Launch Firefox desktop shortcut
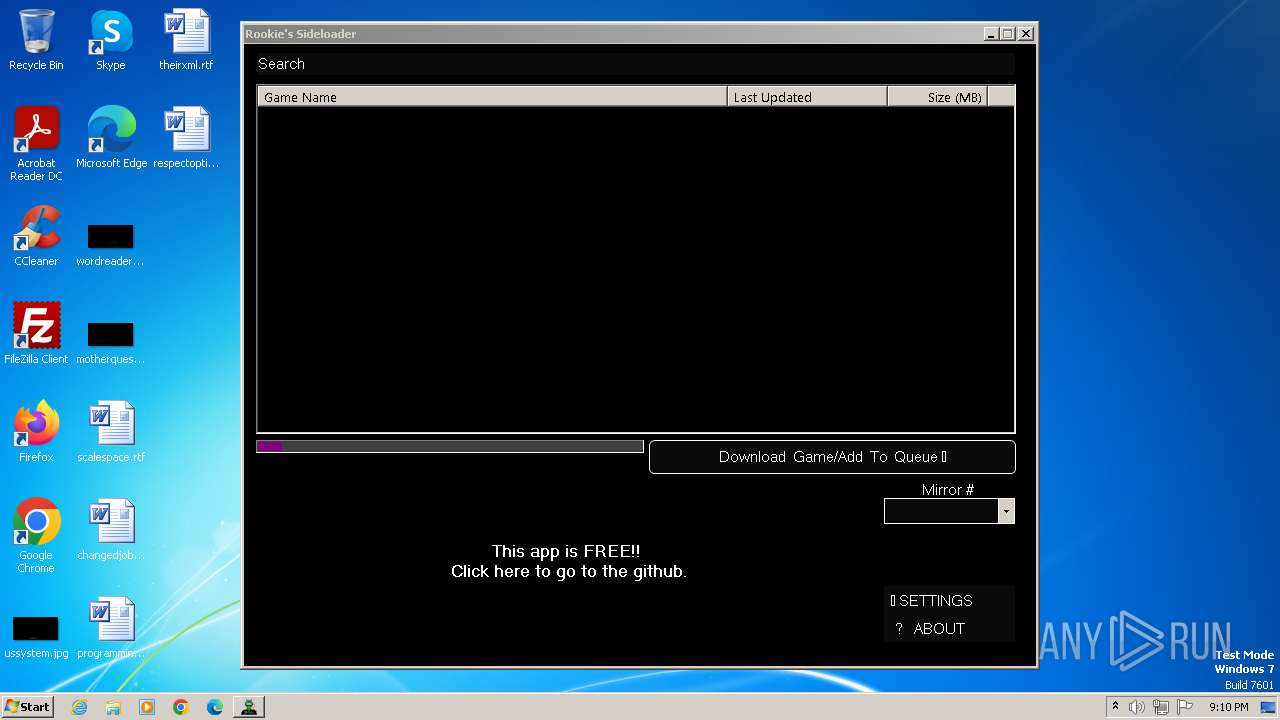 click(x=36, y=431)
